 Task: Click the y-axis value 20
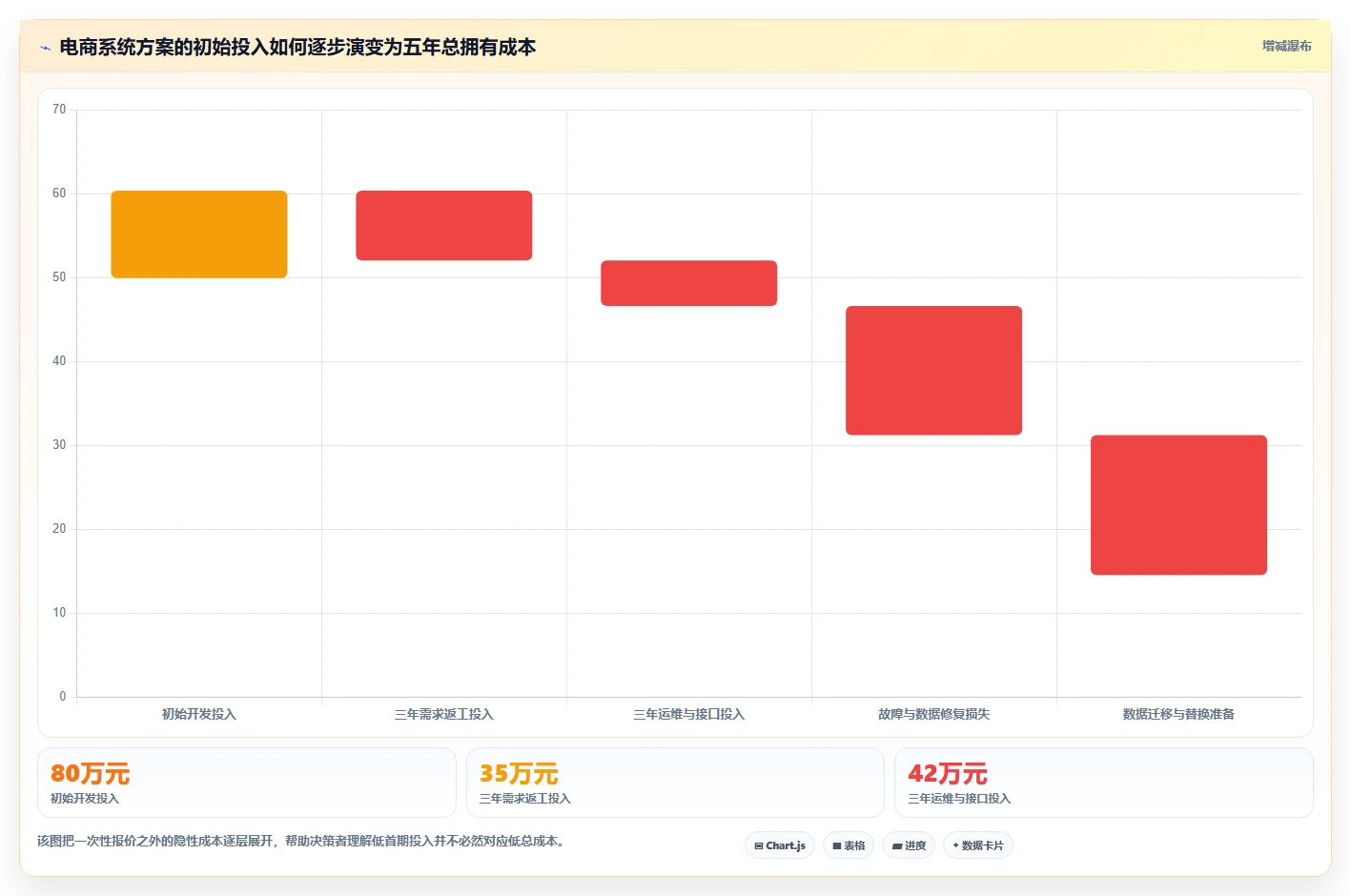(59, 529)
